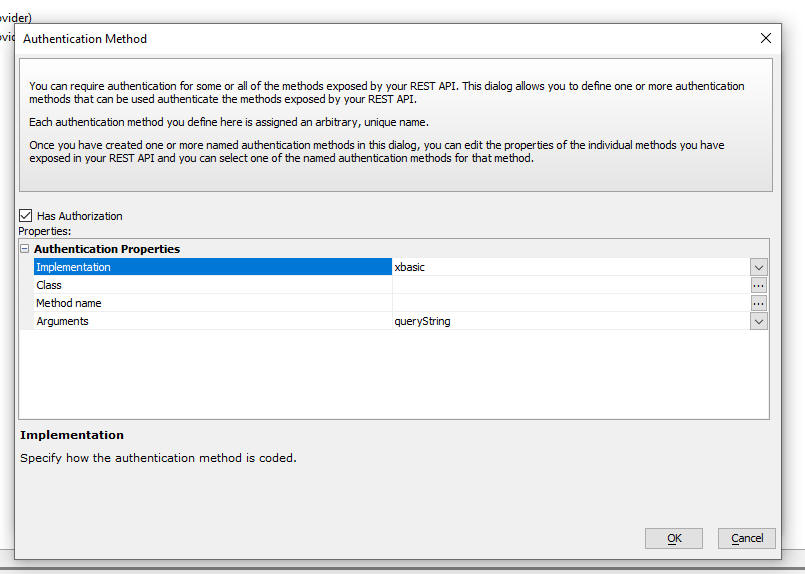805x574 pixels.
Task: Click the blank area of the properties grid
Action: 394,374
